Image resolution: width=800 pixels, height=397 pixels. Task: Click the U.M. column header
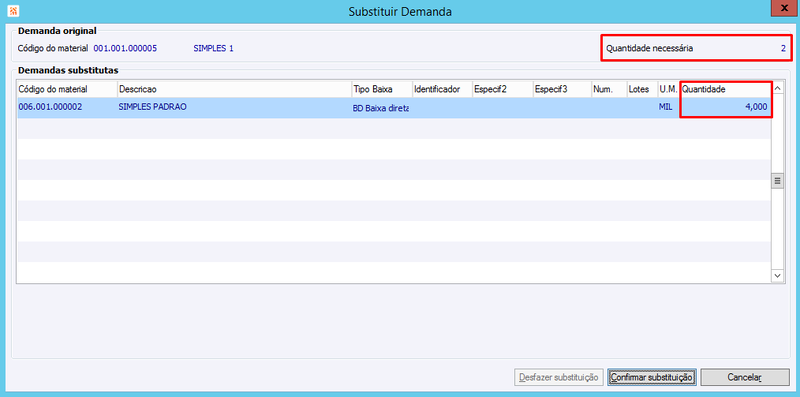point(669,89)
